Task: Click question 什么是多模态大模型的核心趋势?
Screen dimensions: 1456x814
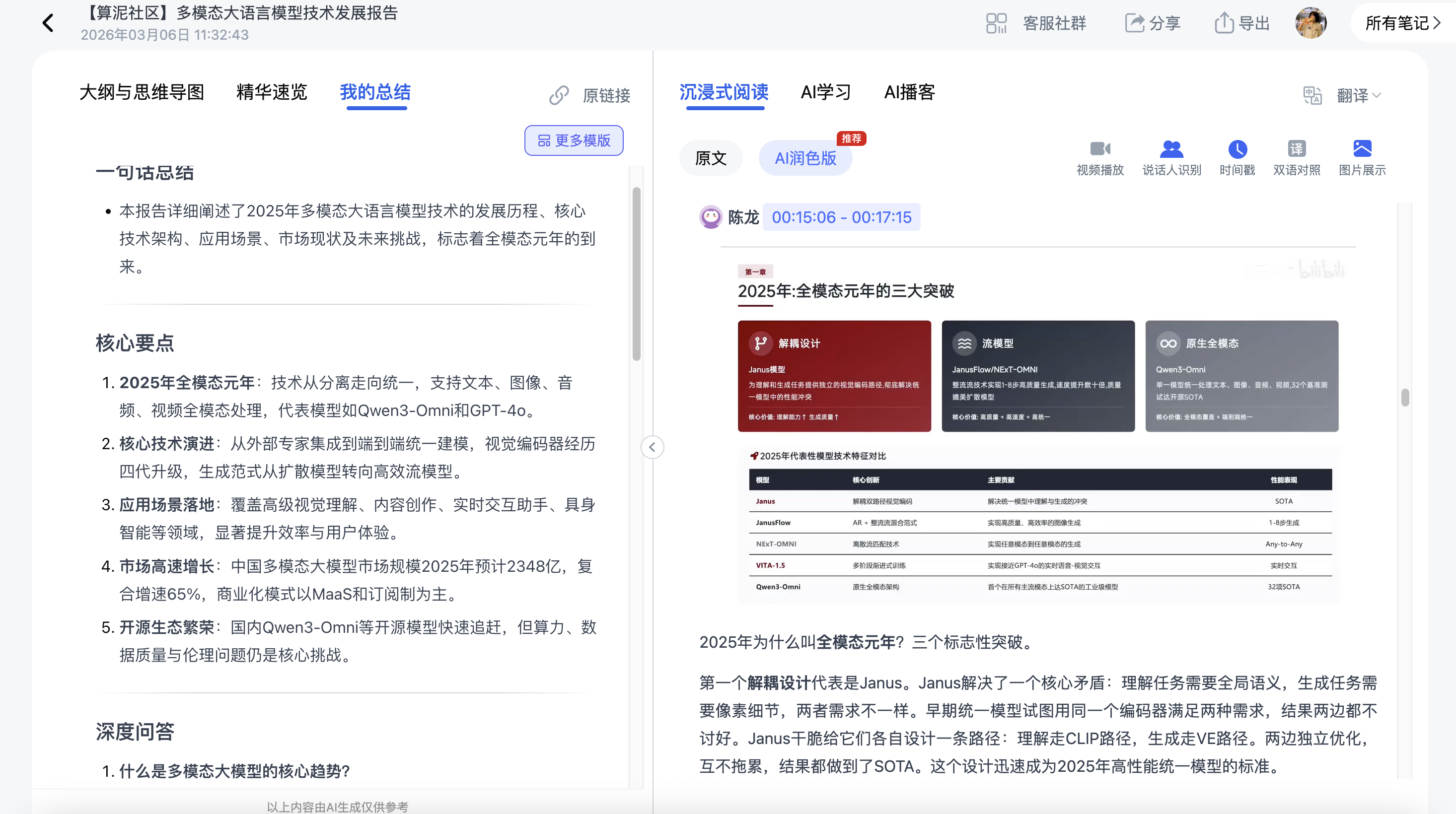Action: 234,771
